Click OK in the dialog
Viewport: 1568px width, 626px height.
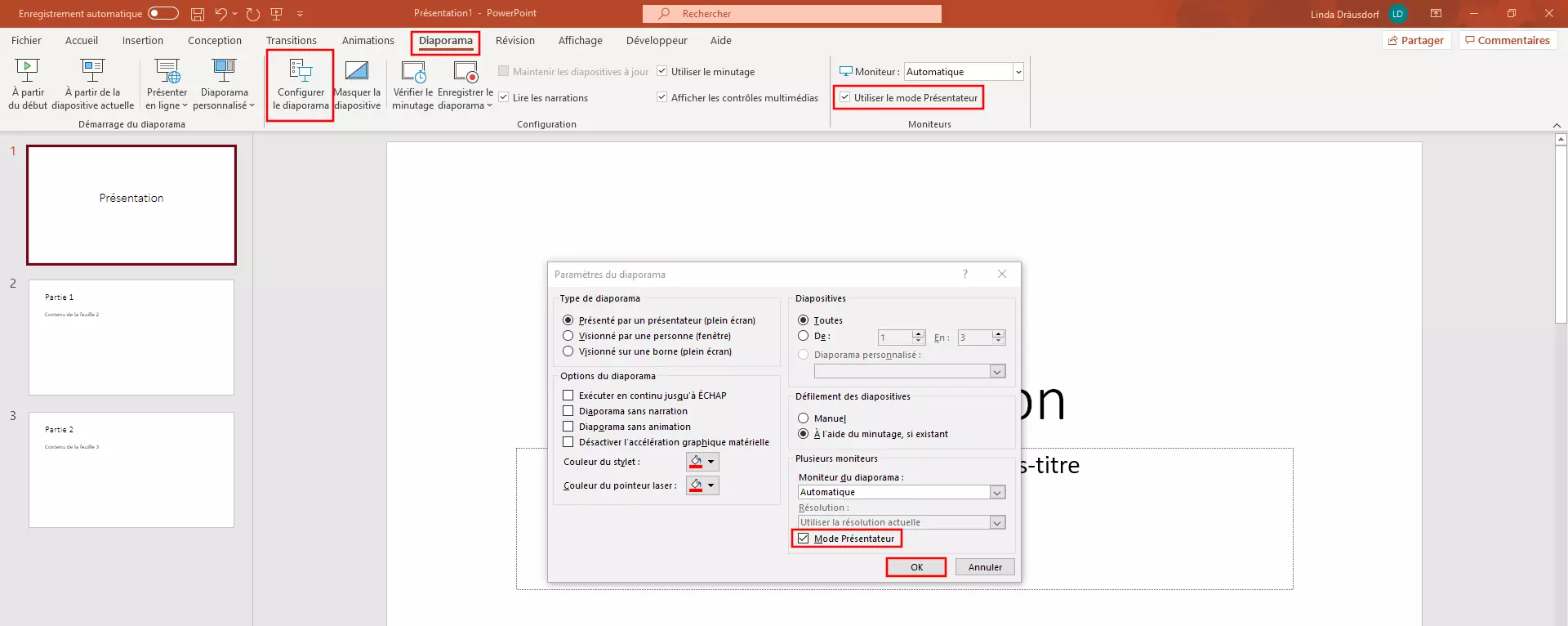pyautogui.click(x=916, y=567)
